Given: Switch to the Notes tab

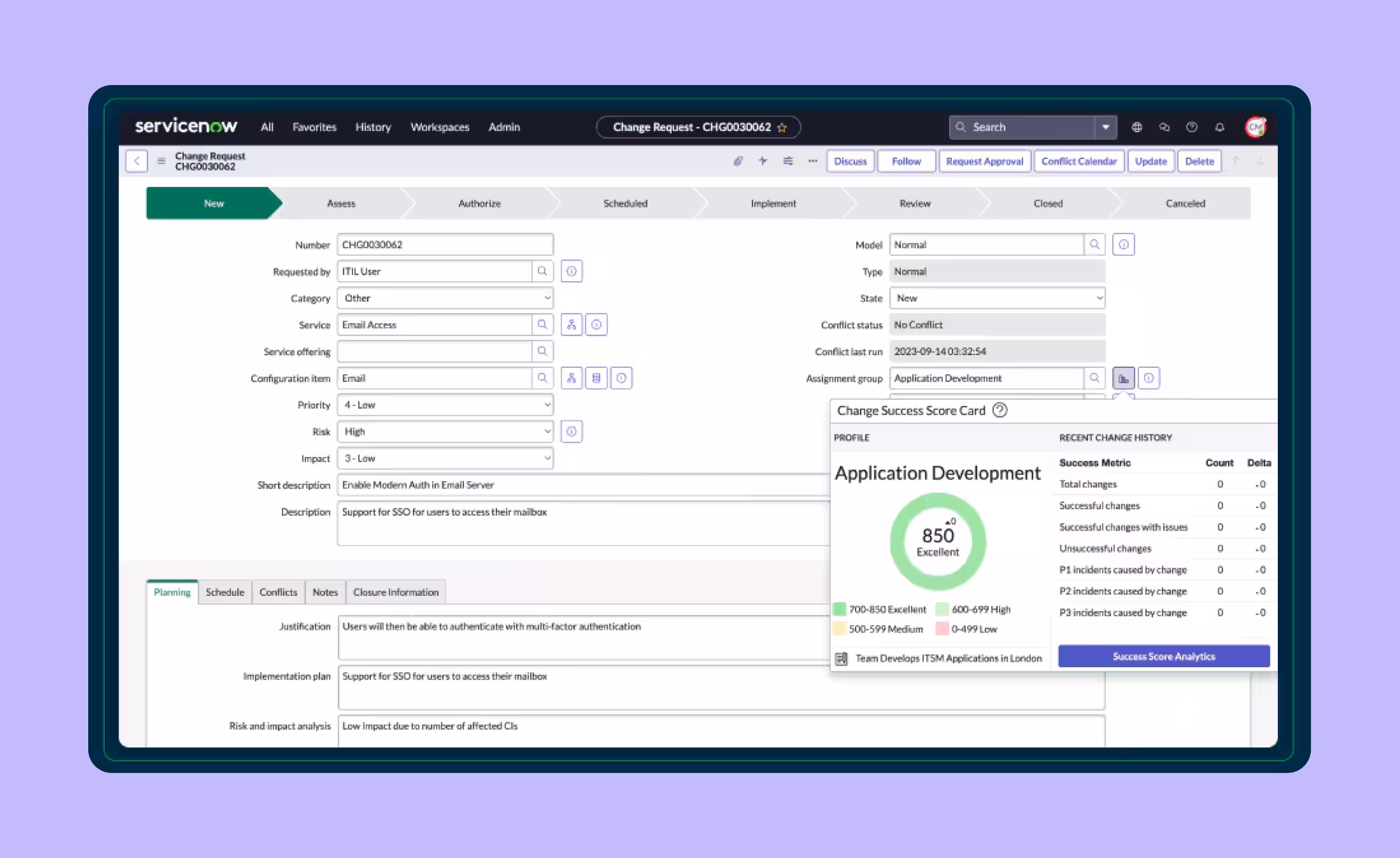Looking at the screenshot, I should (x=325, y=592).
